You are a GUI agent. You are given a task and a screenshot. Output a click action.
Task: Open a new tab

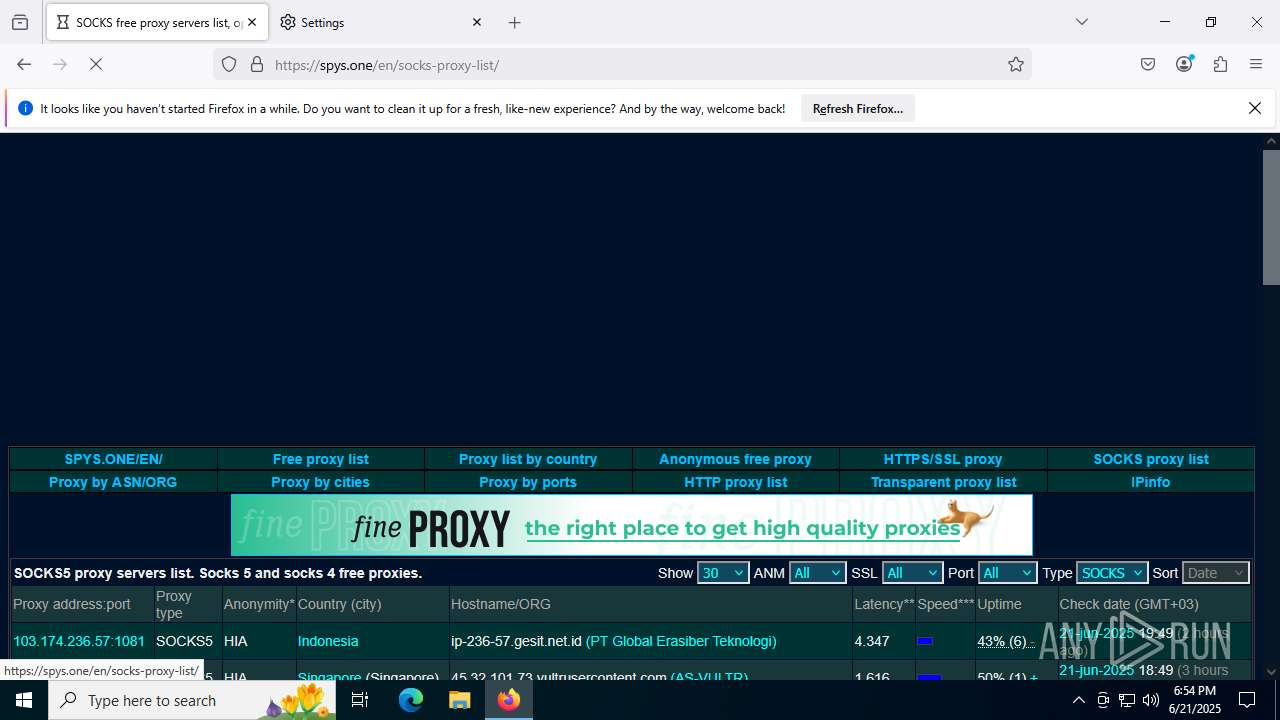515,22
